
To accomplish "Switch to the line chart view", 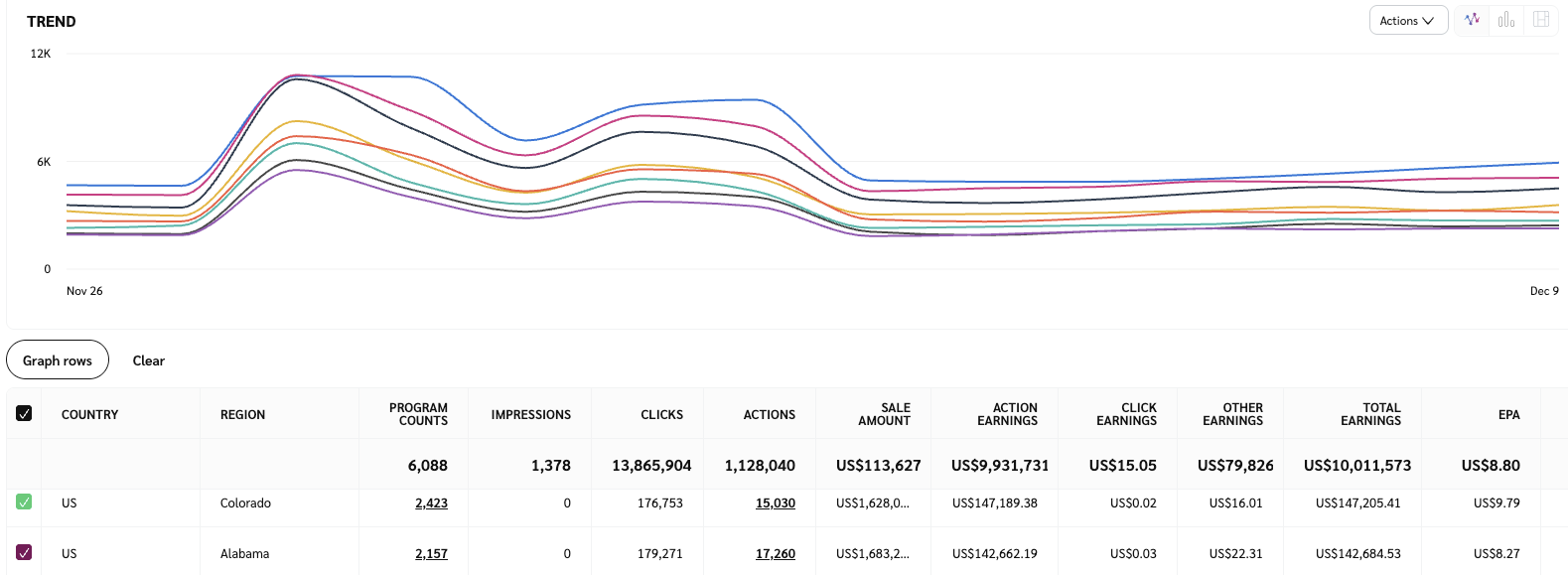I will tap(1472, 20).
